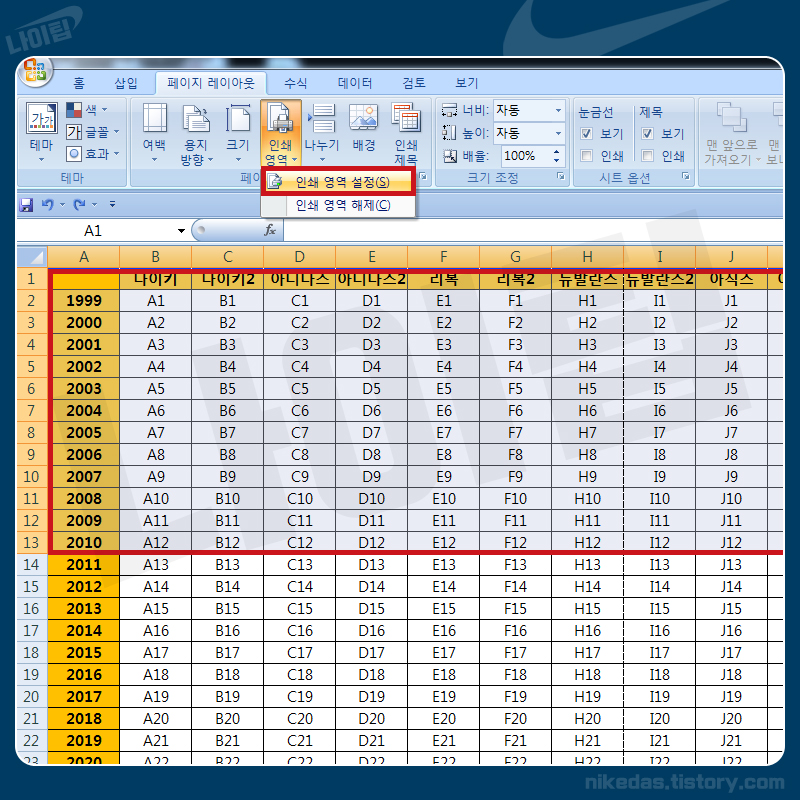This screenshot has height=800, width=800.
Task: Switch to the 데이터 tab
Action: (x=355, y=83)
